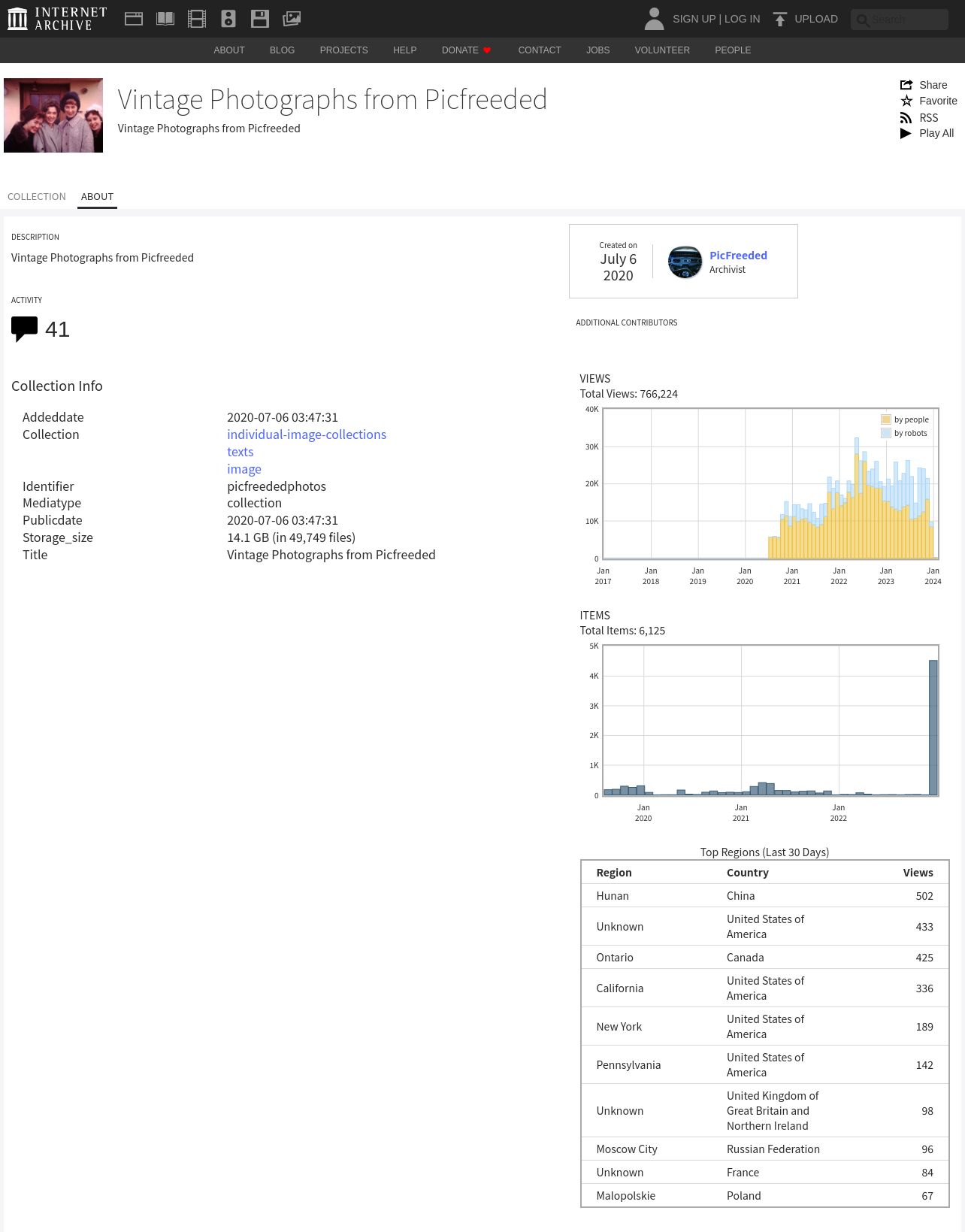
Task: Click the tallest bar in Items chart
Action: 933,727
